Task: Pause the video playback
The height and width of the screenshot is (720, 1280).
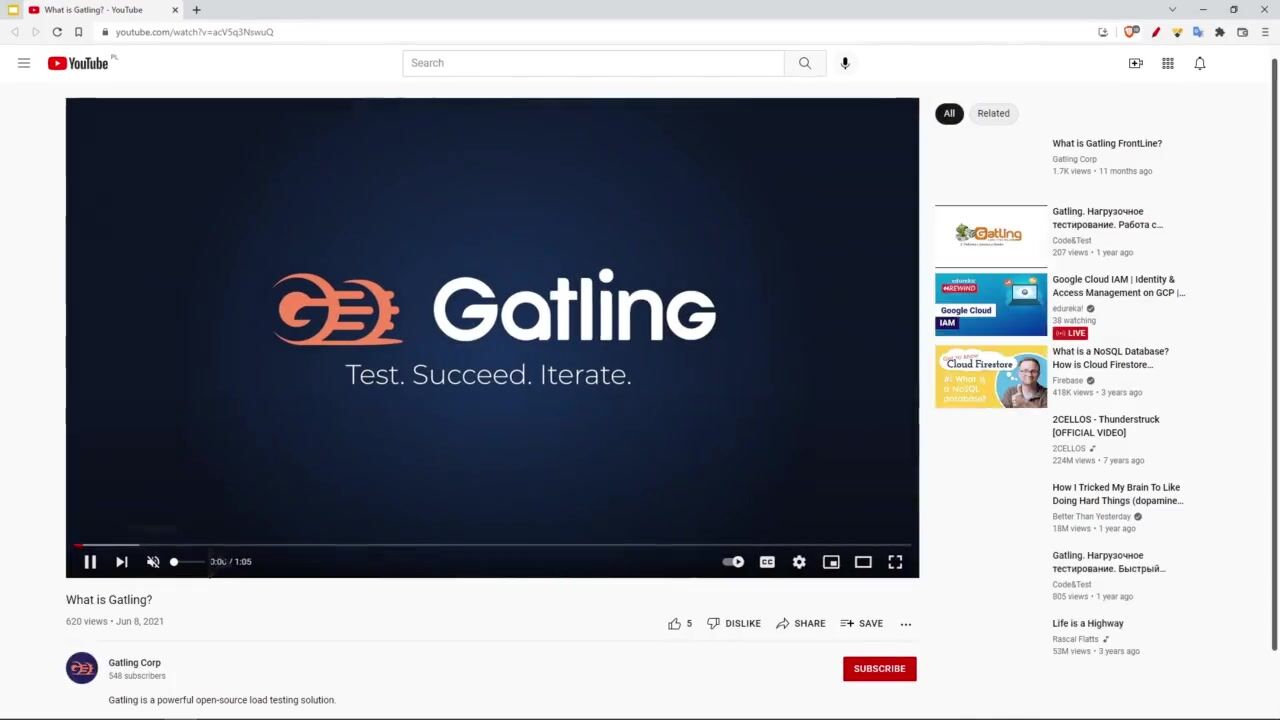Action: pyautogui.click(x=90, y=562)
